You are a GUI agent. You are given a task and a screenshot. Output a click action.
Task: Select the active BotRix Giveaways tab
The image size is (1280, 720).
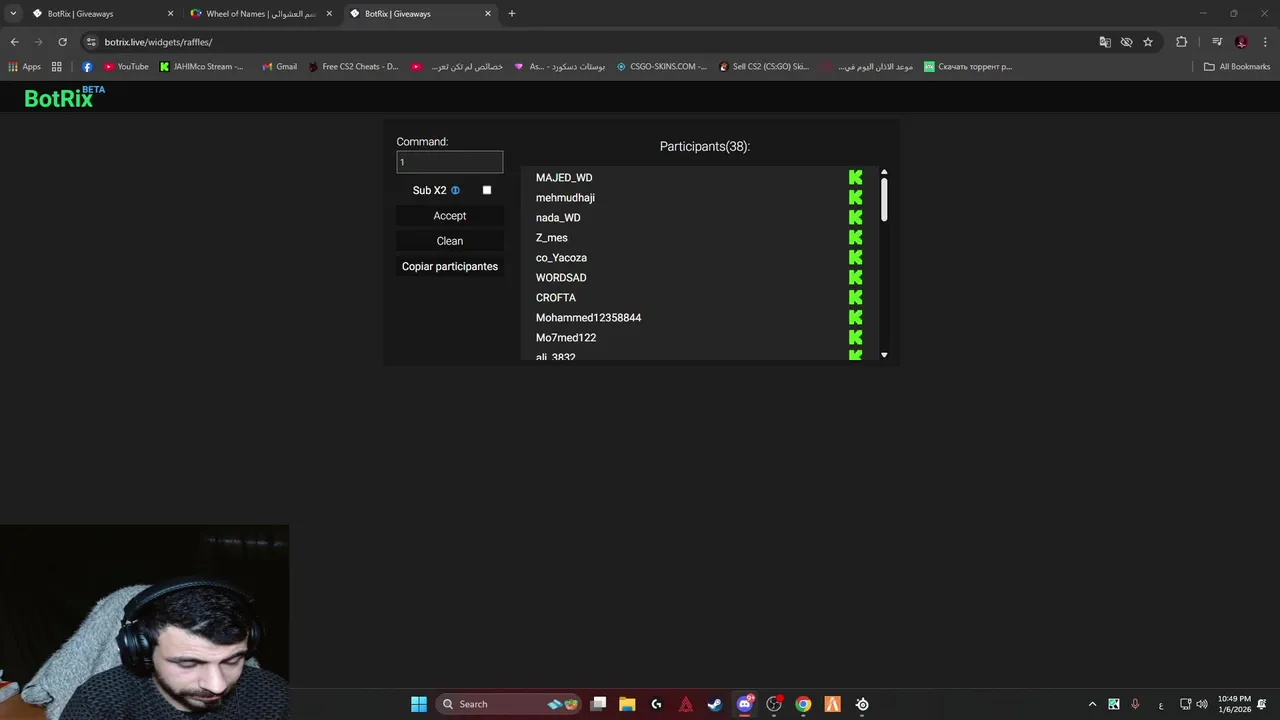click(x=420, y=14)
